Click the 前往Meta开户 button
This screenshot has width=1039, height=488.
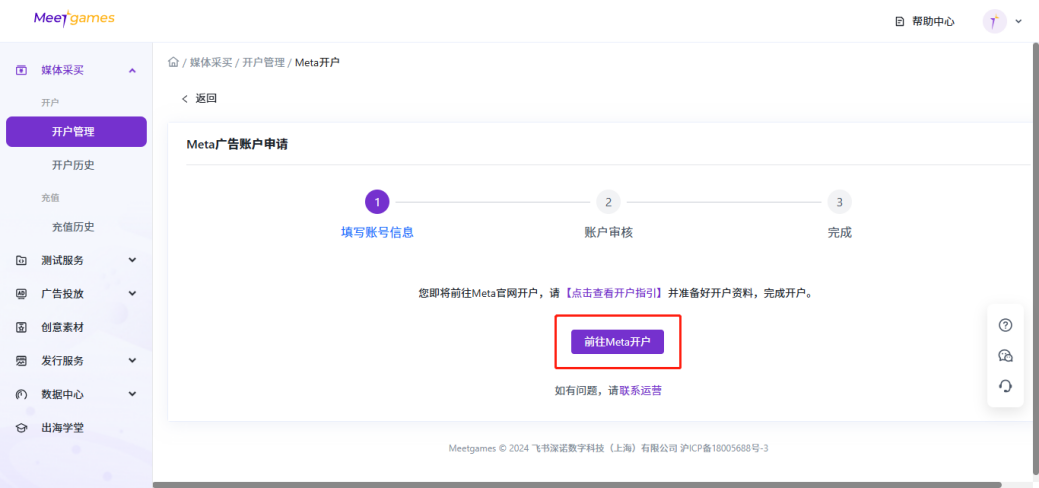point(617,342)
